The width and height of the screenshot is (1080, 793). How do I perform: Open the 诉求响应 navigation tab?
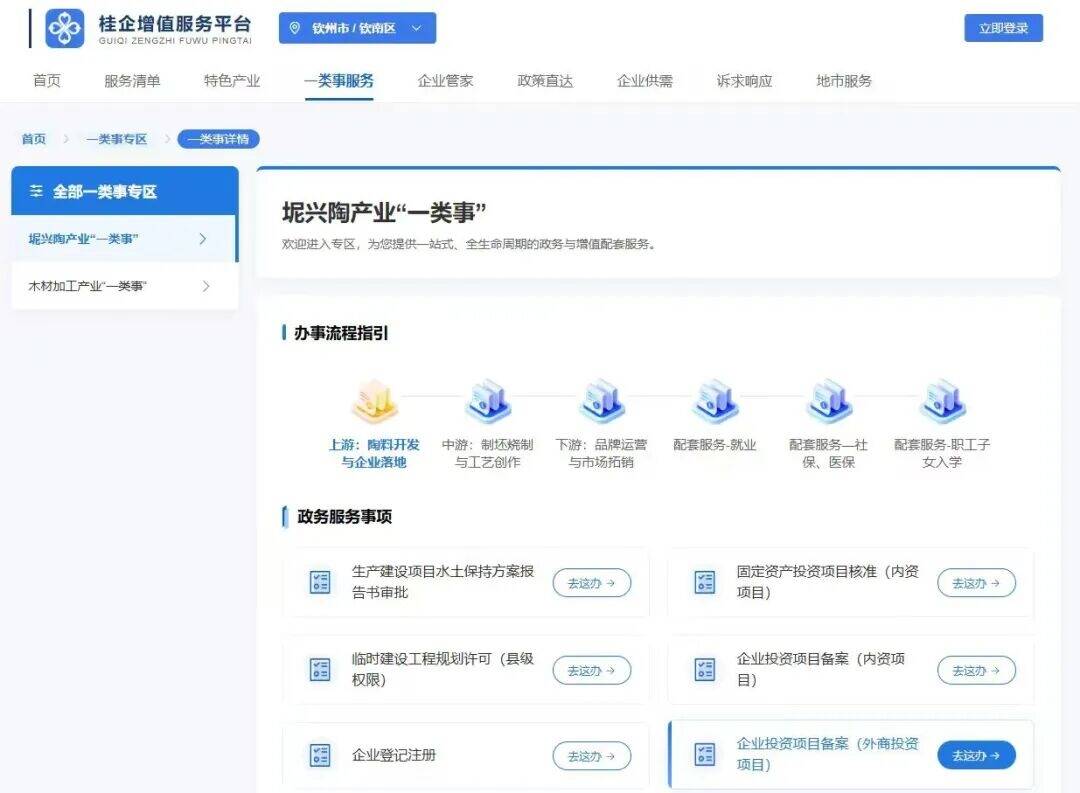click(x=745, y=81)
